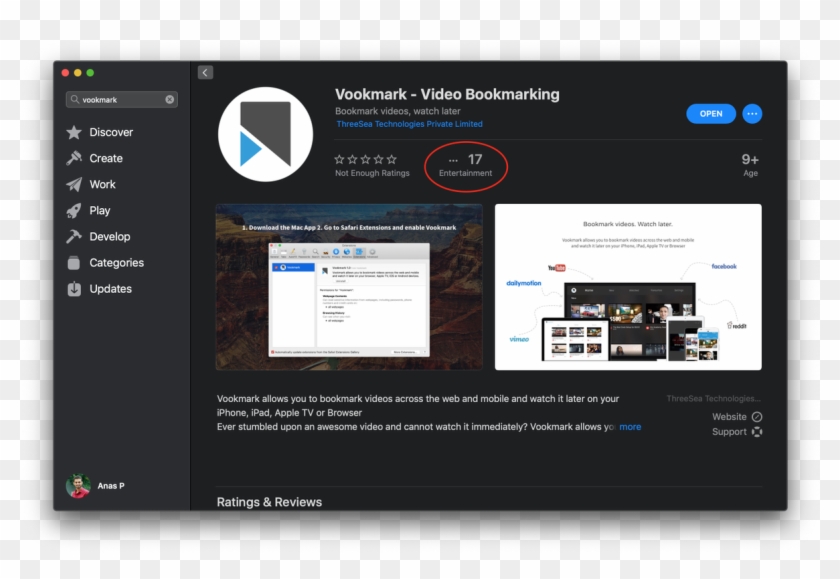The image size is (840, 579).
Task: Click the Develop wrench icon
Action: coord(74,237)
